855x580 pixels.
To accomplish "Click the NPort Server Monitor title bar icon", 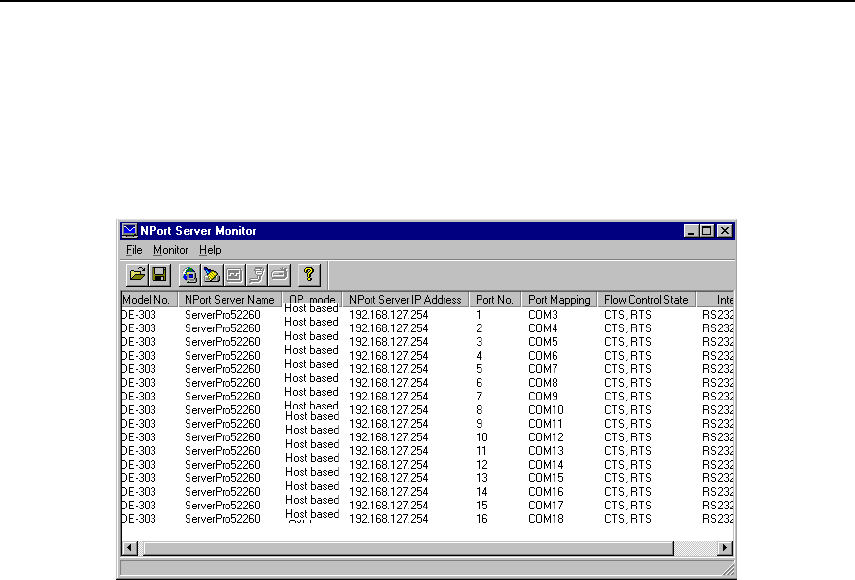I will tap(129, 231).
